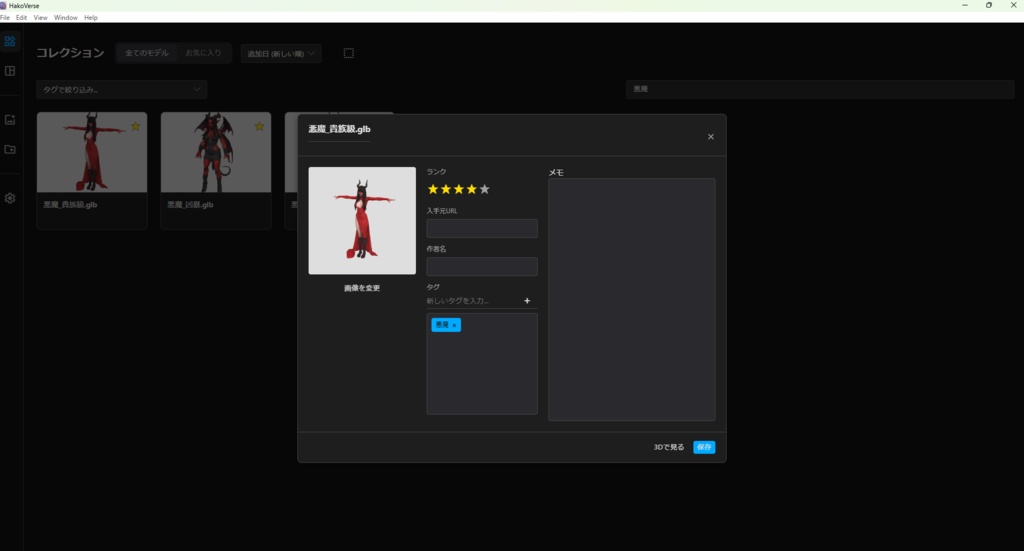Close the 悪魔_貴族級.glb dialog
Viewport: 1024px width, 551px height.
(711, 136)
